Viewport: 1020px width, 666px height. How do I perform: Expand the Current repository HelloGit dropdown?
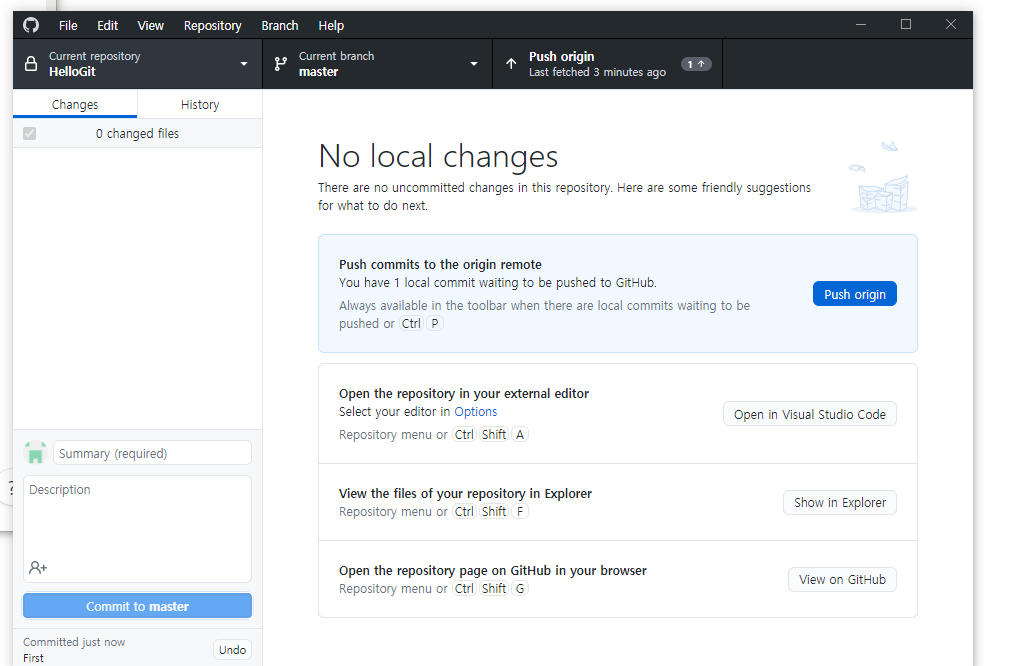pyautogui.click(x=137, y=64)
